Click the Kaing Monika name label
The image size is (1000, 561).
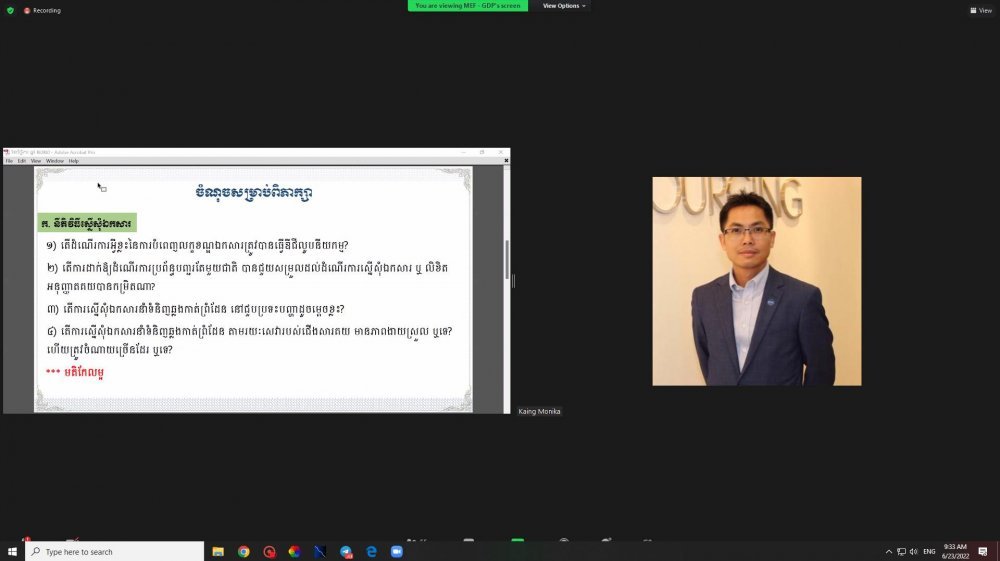[539, 411]
